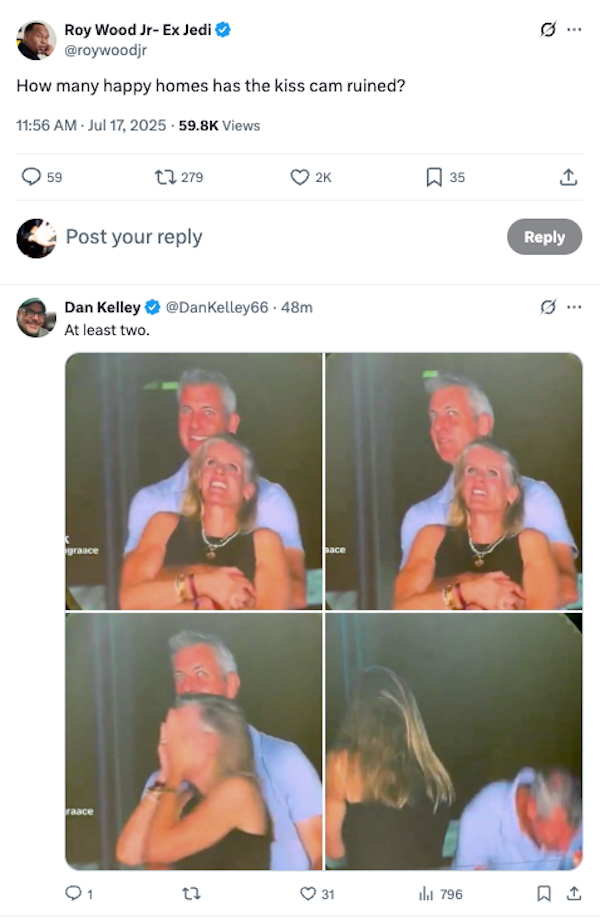Open @DanKelley66 handle link
Image resolution: width=600 pixels, height=923 pixels.
pyautogui.click(x=217, y=307)
